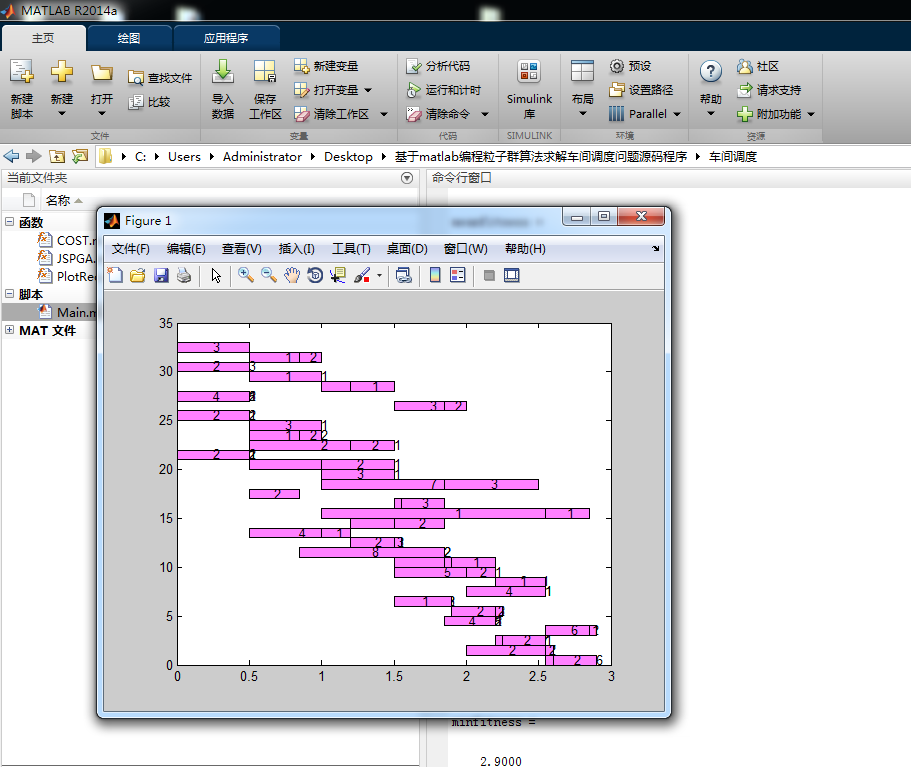The height and width of the screenshot is (767, 911).
Task: Click Analyze Code (分析代码)
Action: [438, 66]
